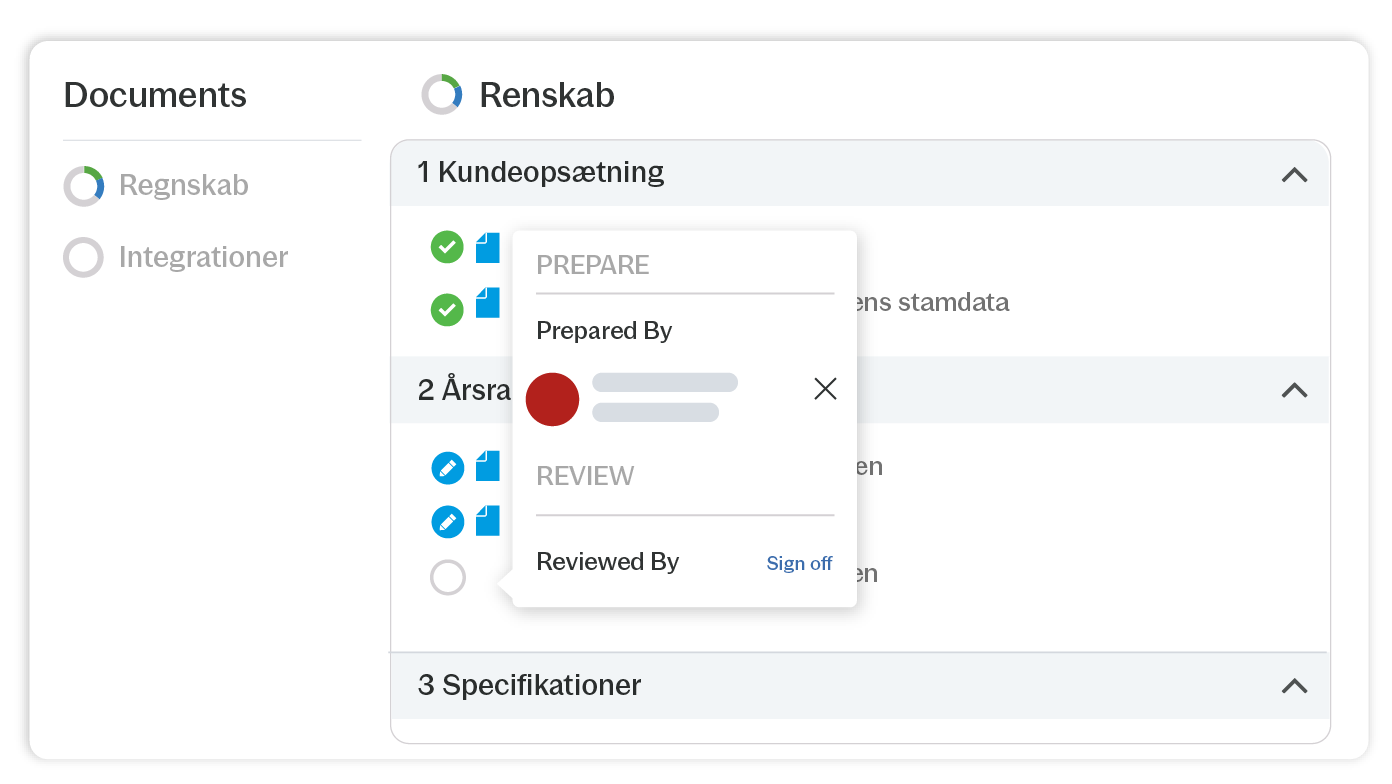Click the Regnskab progress ring icon in sidebar

tap(84, 186)
